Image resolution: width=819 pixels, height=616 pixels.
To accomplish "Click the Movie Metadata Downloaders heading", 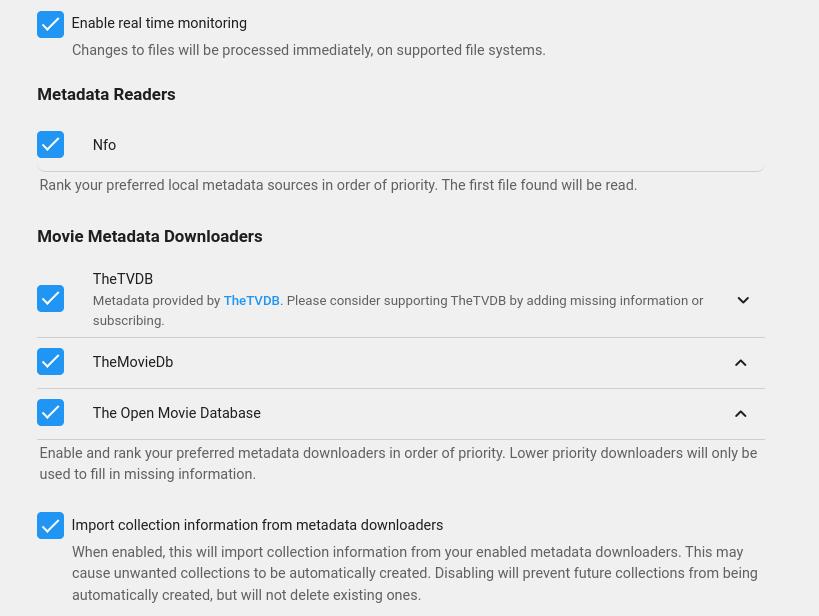I will pyautogui.click(x=150, y=236).
